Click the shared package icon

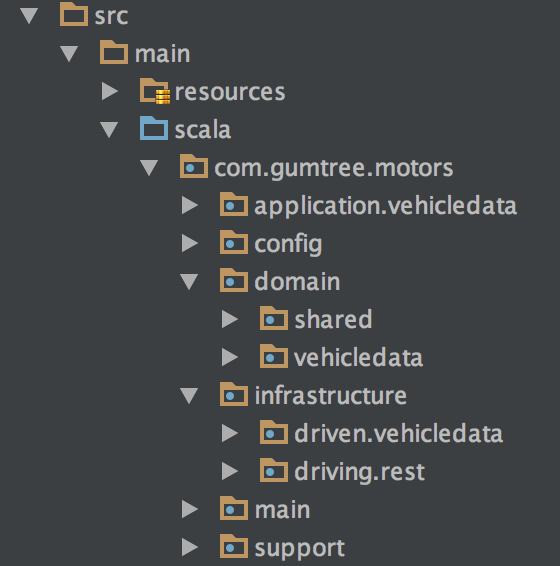click(274, 318)
